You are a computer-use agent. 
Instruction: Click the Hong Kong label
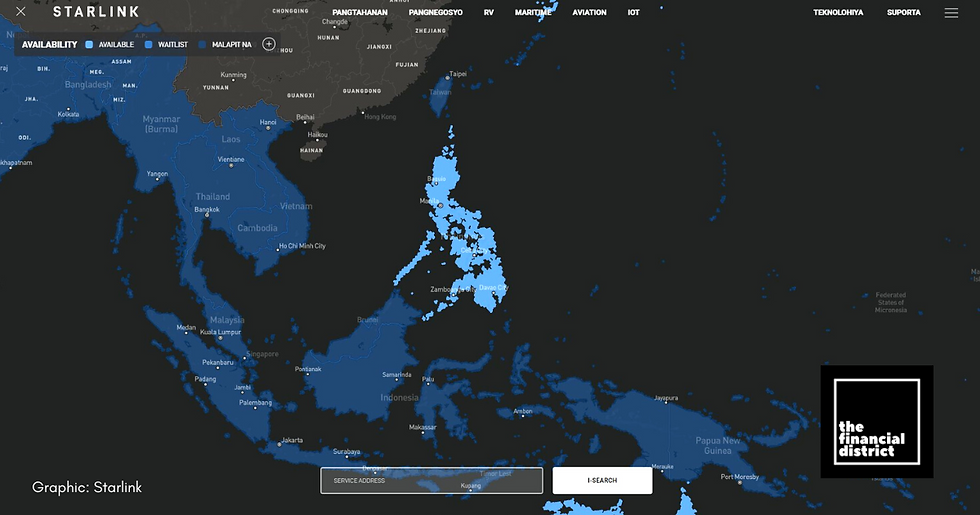pos(380,117)
